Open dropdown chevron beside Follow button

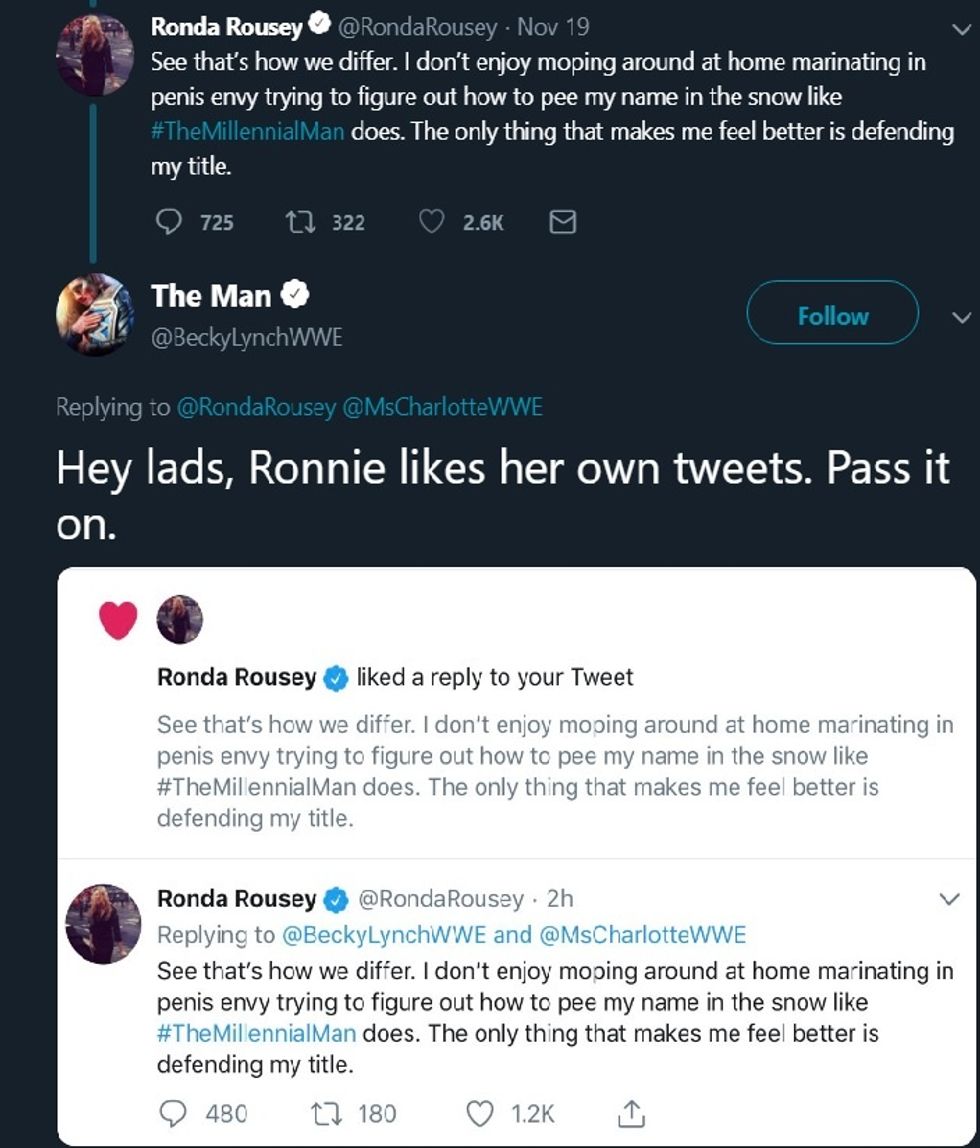coord(962,318)
